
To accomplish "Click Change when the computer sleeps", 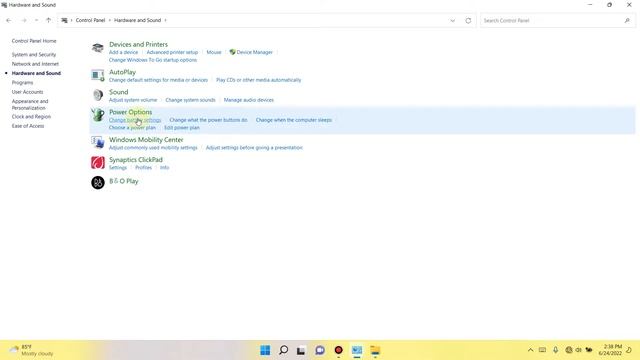I will (294, 120).
